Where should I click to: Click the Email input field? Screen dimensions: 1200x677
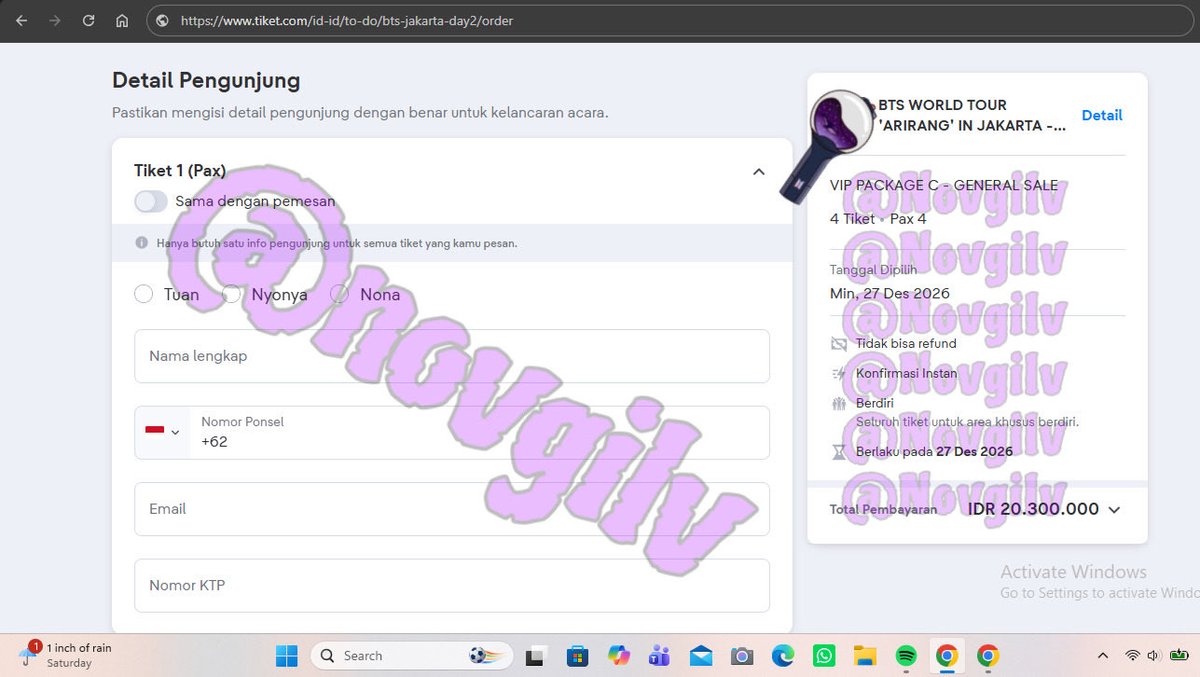pyautogui.click(x=452, y=509)
